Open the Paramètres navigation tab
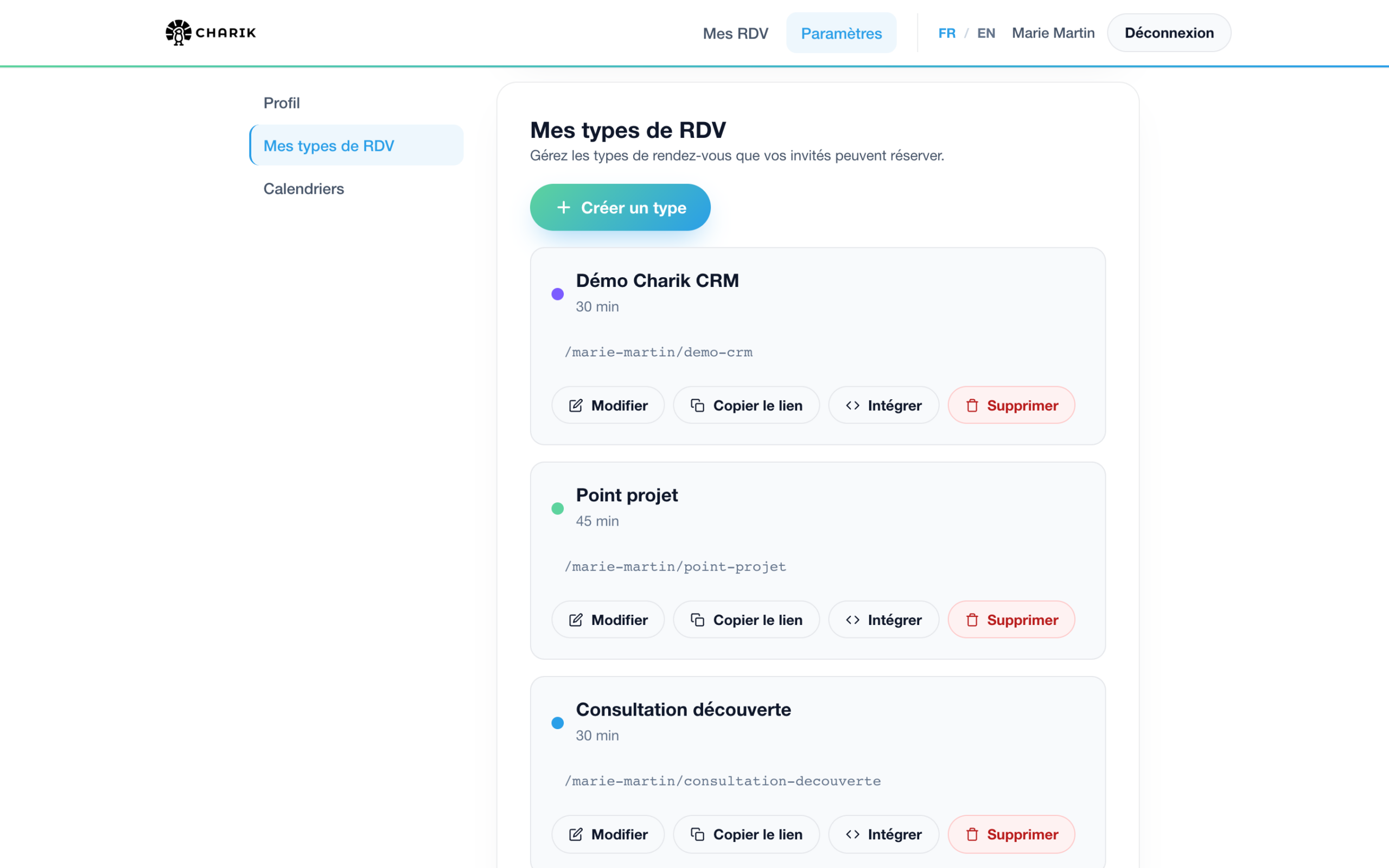Viewport: 1389px width, 868px height. point(841,33)
